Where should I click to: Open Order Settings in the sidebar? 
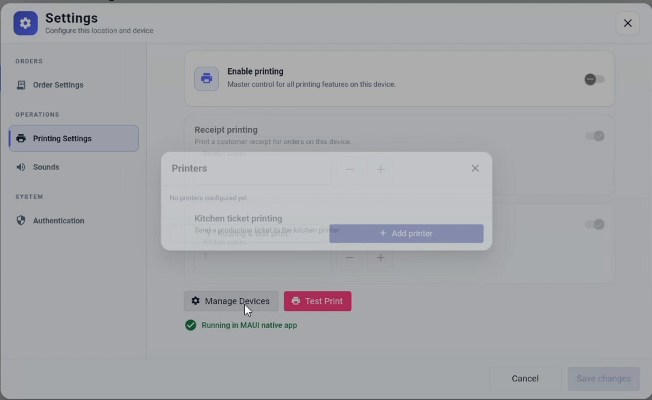tap(74, 85)
